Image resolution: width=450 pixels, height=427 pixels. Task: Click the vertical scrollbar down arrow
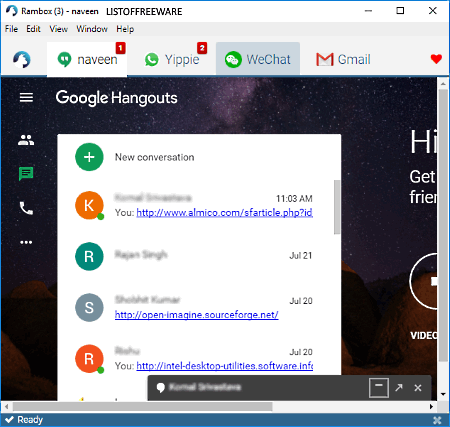[x=443, y=394]
